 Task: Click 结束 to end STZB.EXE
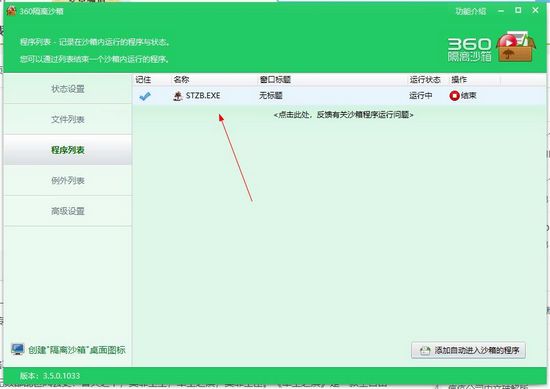[468, 95]
